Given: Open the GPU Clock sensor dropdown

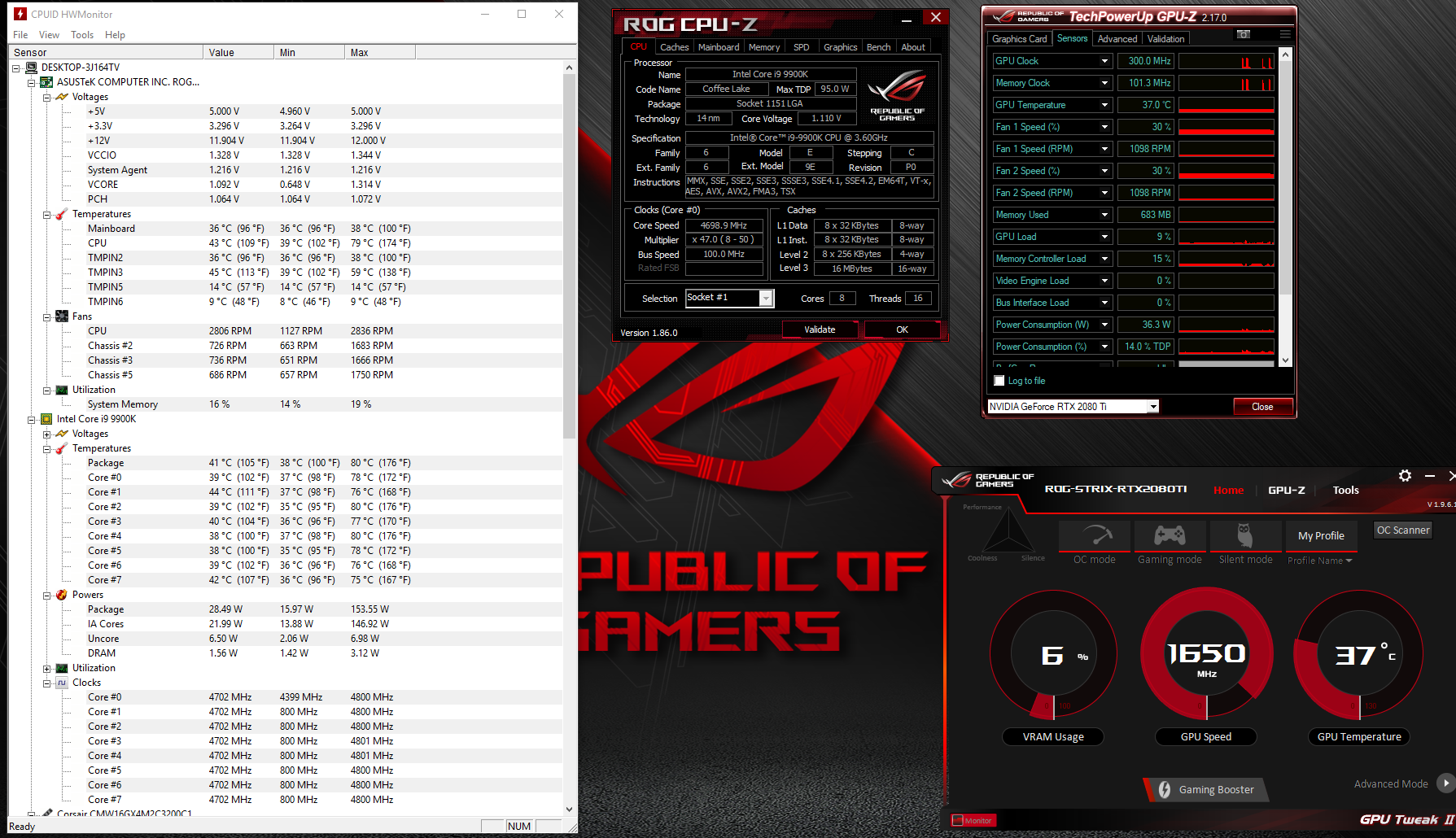Looking at the screenshot, I should click(x=1104, y=61).
